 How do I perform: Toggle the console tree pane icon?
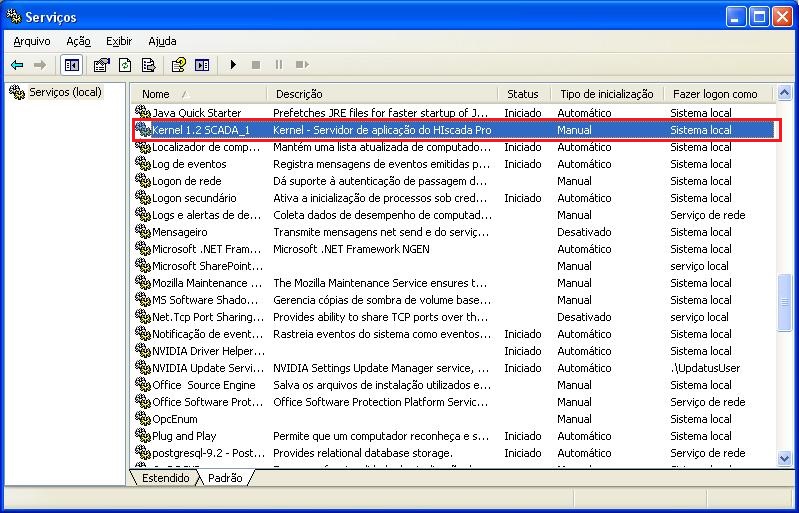(x=71, y=65)
